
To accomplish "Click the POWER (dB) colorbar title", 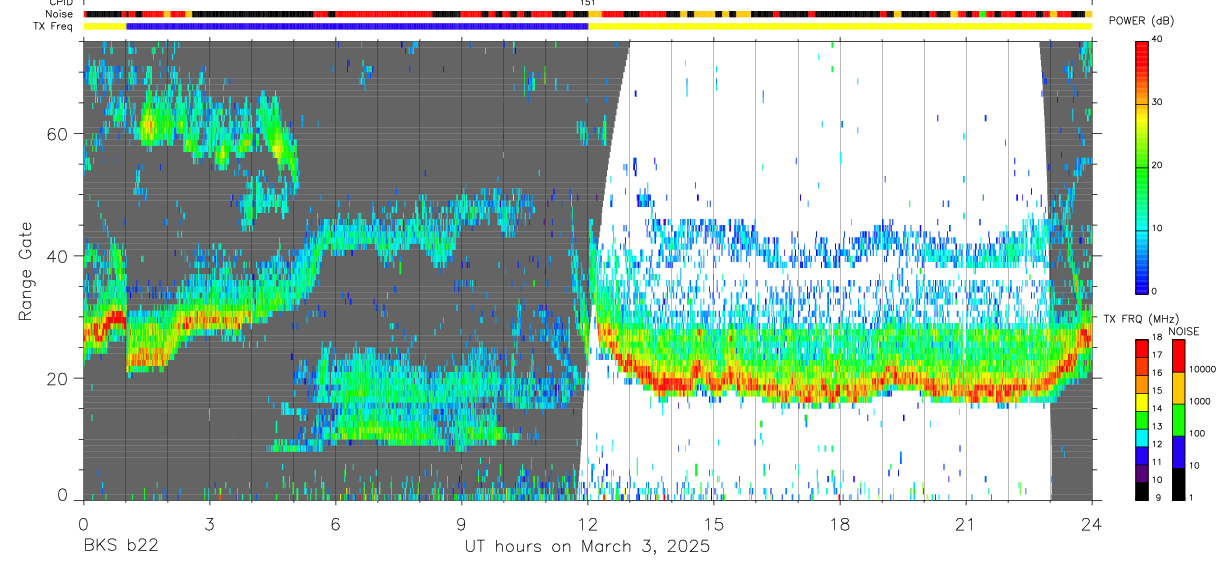I will pos(1141,22).
